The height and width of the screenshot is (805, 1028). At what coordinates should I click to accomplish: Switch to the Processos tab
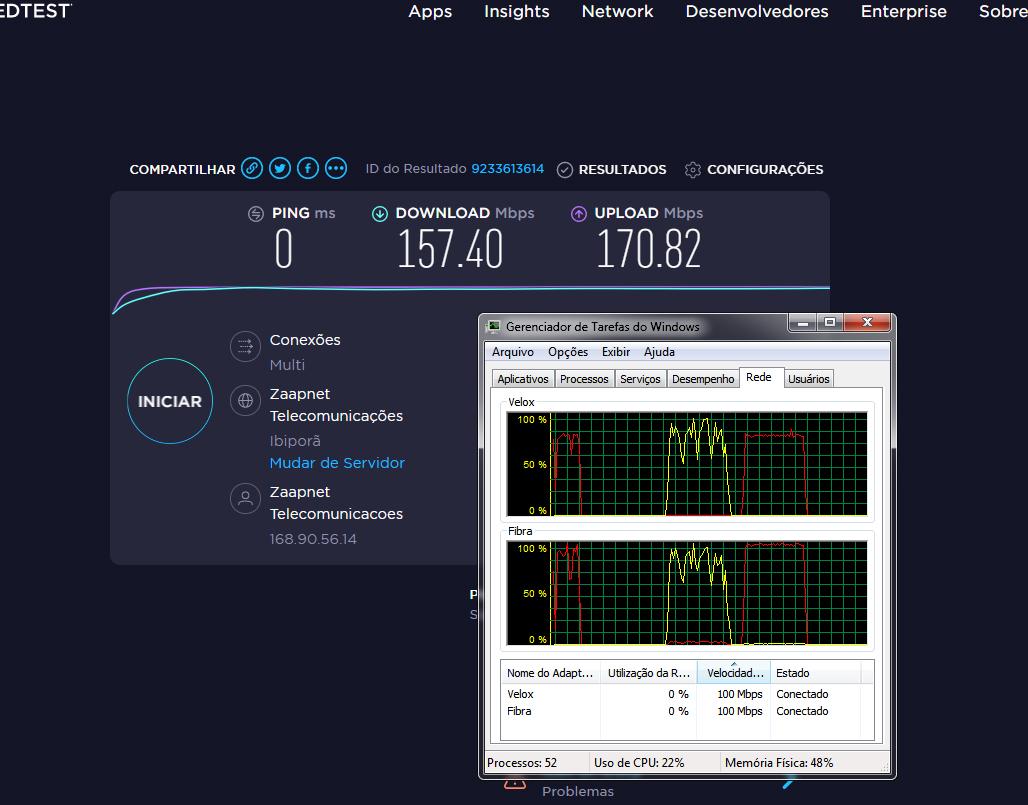(x=584, y=379)
